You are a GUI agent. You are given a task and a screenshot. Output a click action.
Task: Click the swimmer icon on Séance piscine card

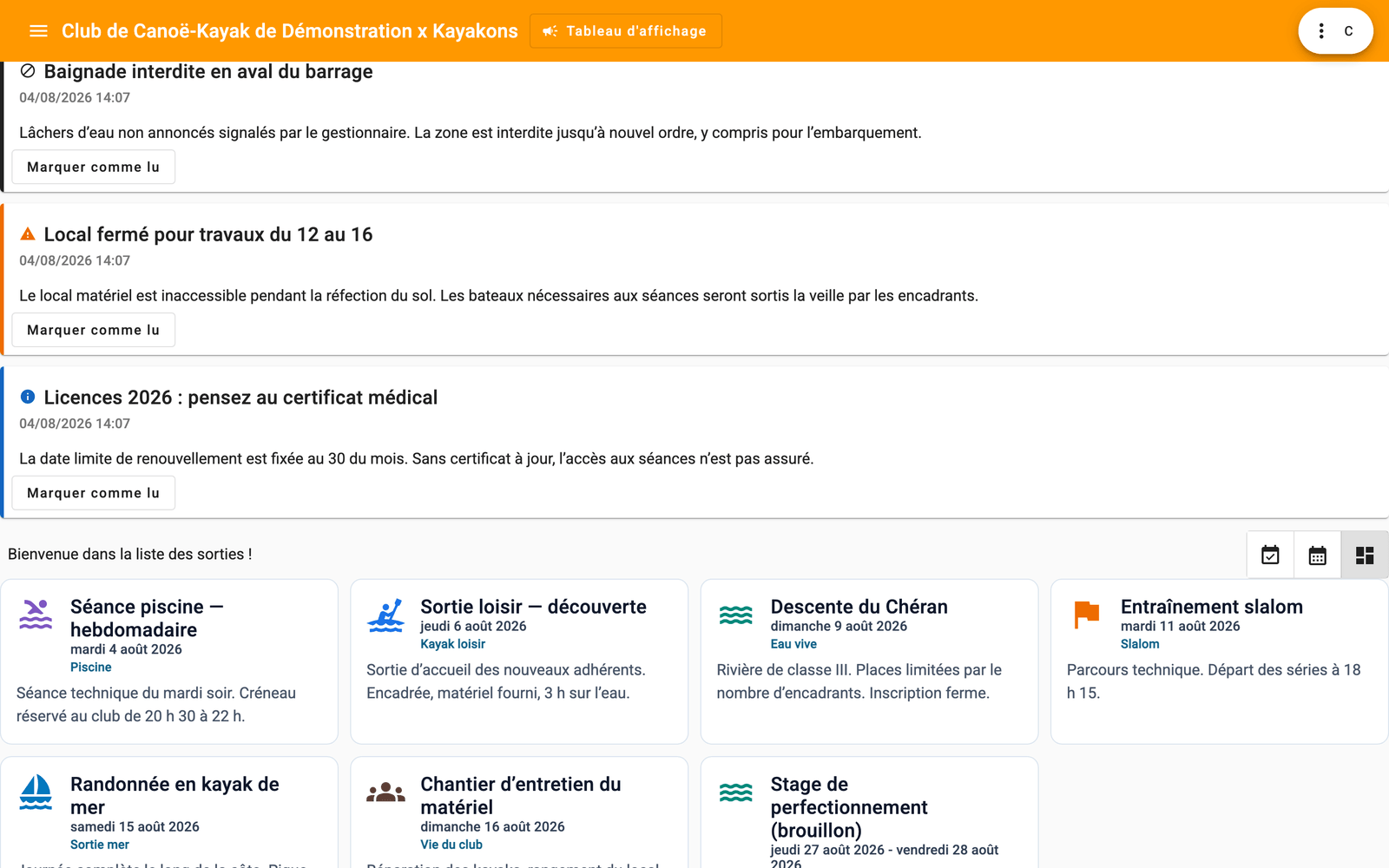[x=36, y=615]
